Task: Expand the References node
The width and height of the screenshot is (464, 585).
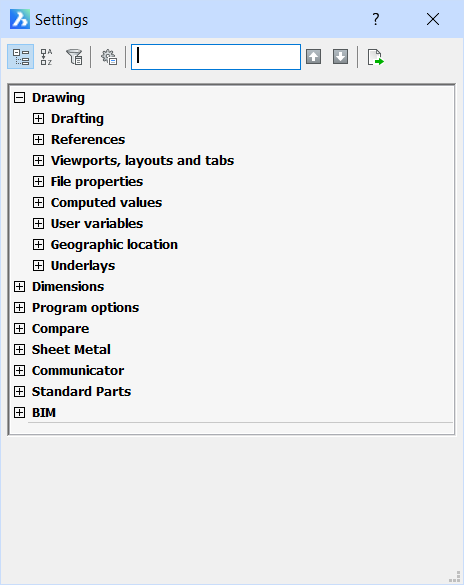Action: pyautogui.click(x=38, y=140)
